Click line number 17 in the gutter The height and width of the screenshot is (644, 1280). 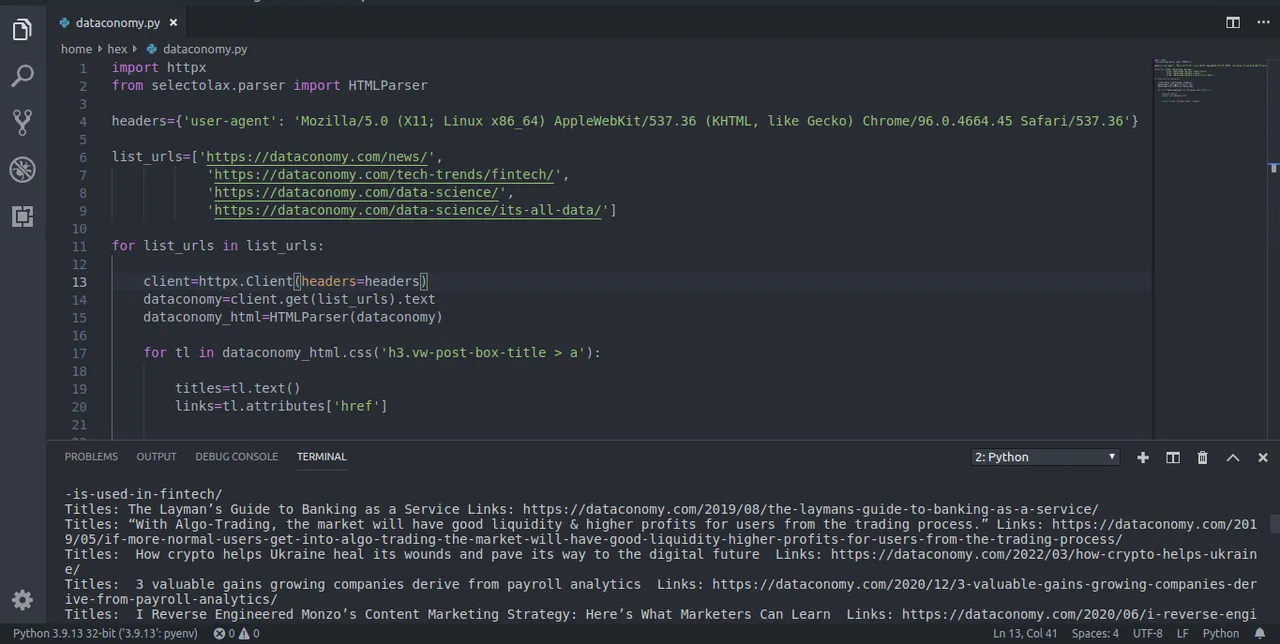80,353
